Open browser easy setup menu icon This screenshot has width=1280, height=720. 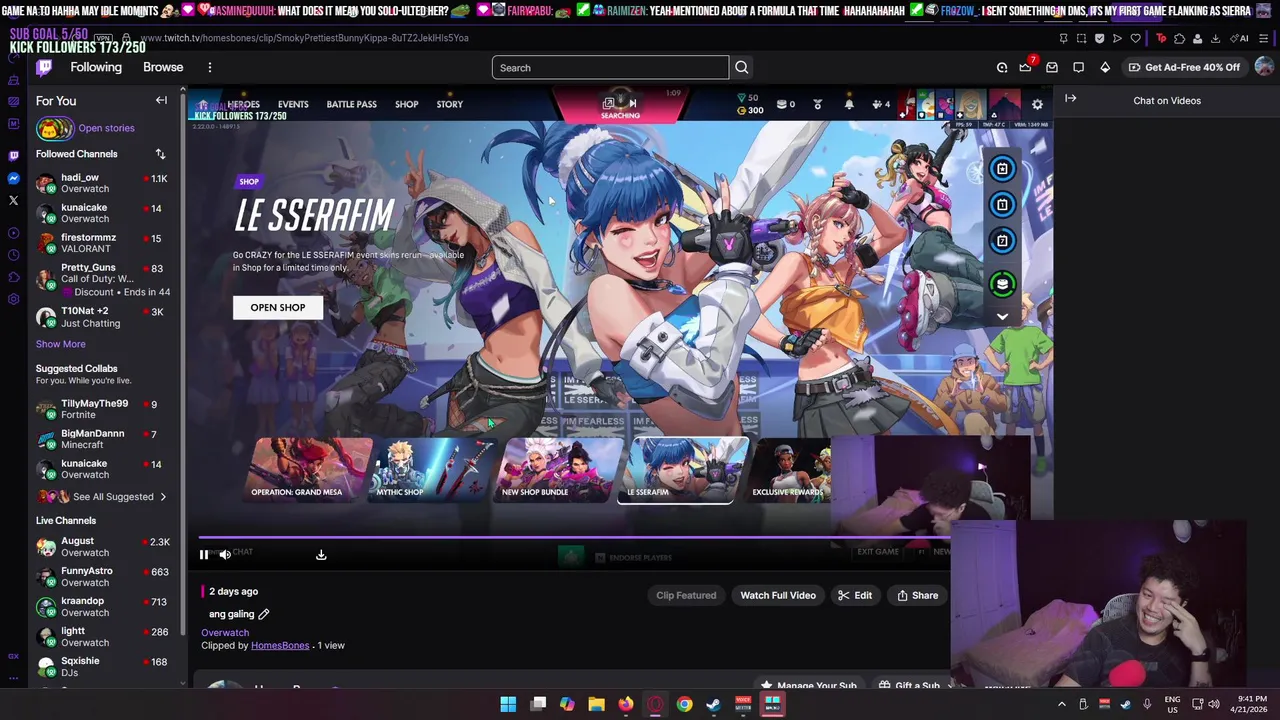click(1264, 38)
